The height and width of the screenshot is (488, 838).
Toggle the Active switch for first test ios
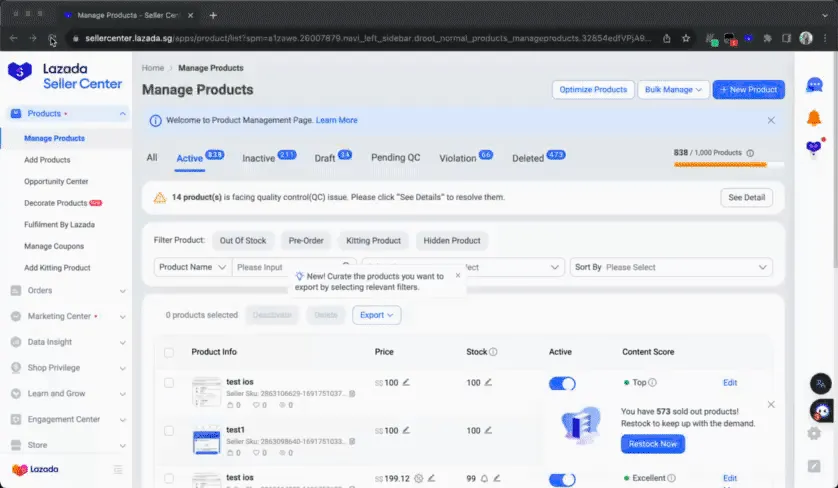[x=562, y=383]
